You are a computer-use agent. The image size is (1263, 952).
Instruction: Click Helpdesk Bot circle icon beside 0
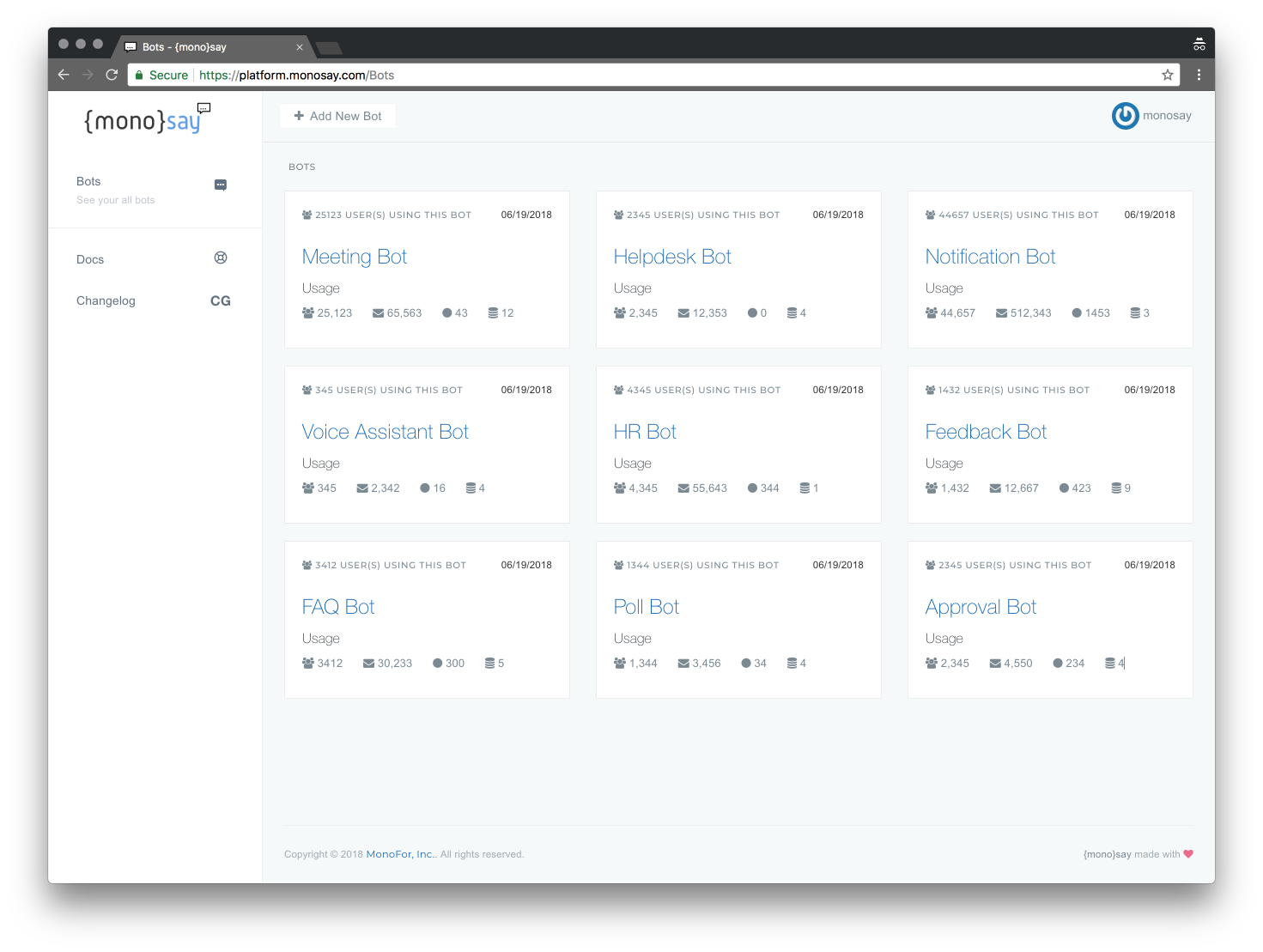click(752, 313)
